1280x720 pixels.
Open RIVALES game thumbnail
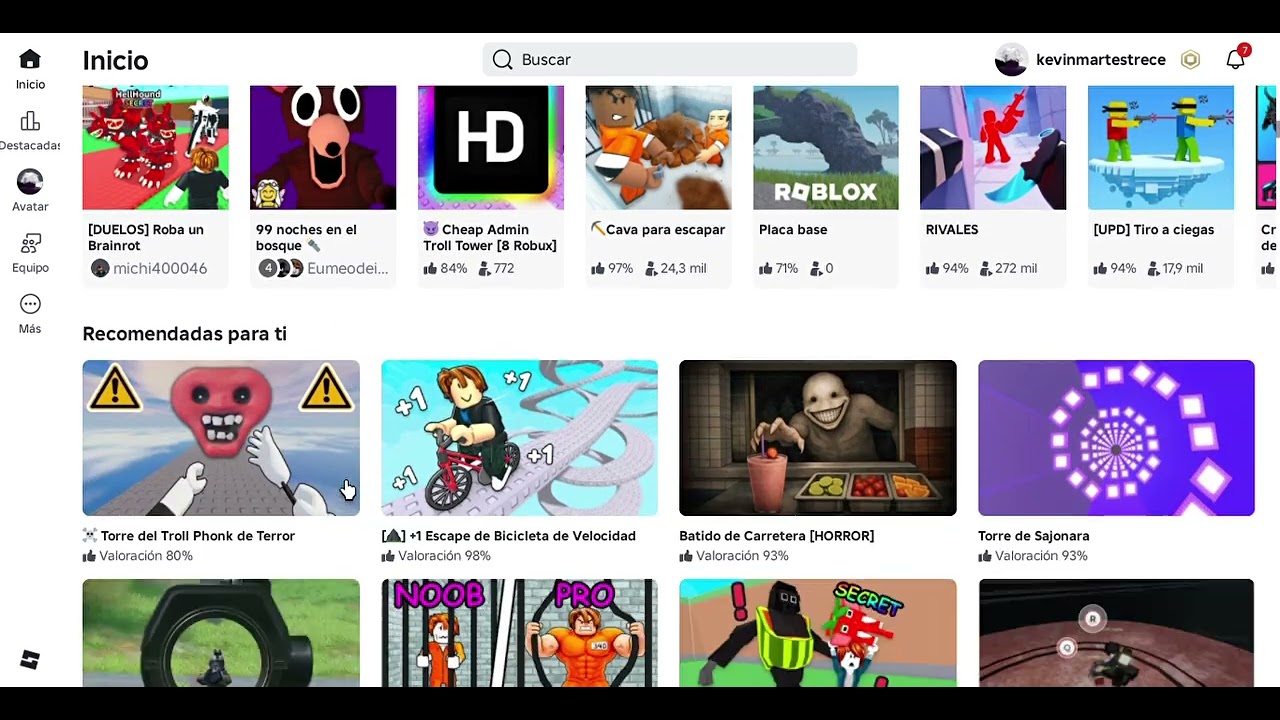[x=993, y=148]
